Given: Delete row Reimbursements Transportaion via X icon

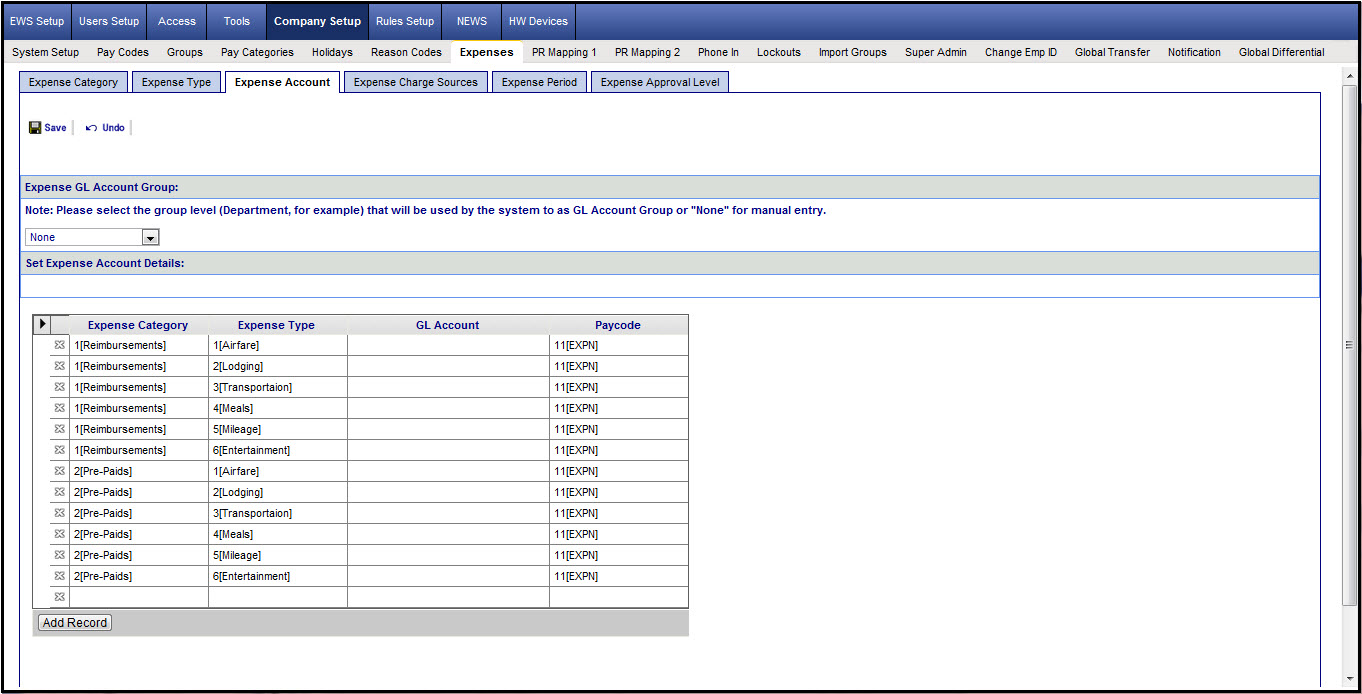Looking at the screenshot, I should [59, 387].
